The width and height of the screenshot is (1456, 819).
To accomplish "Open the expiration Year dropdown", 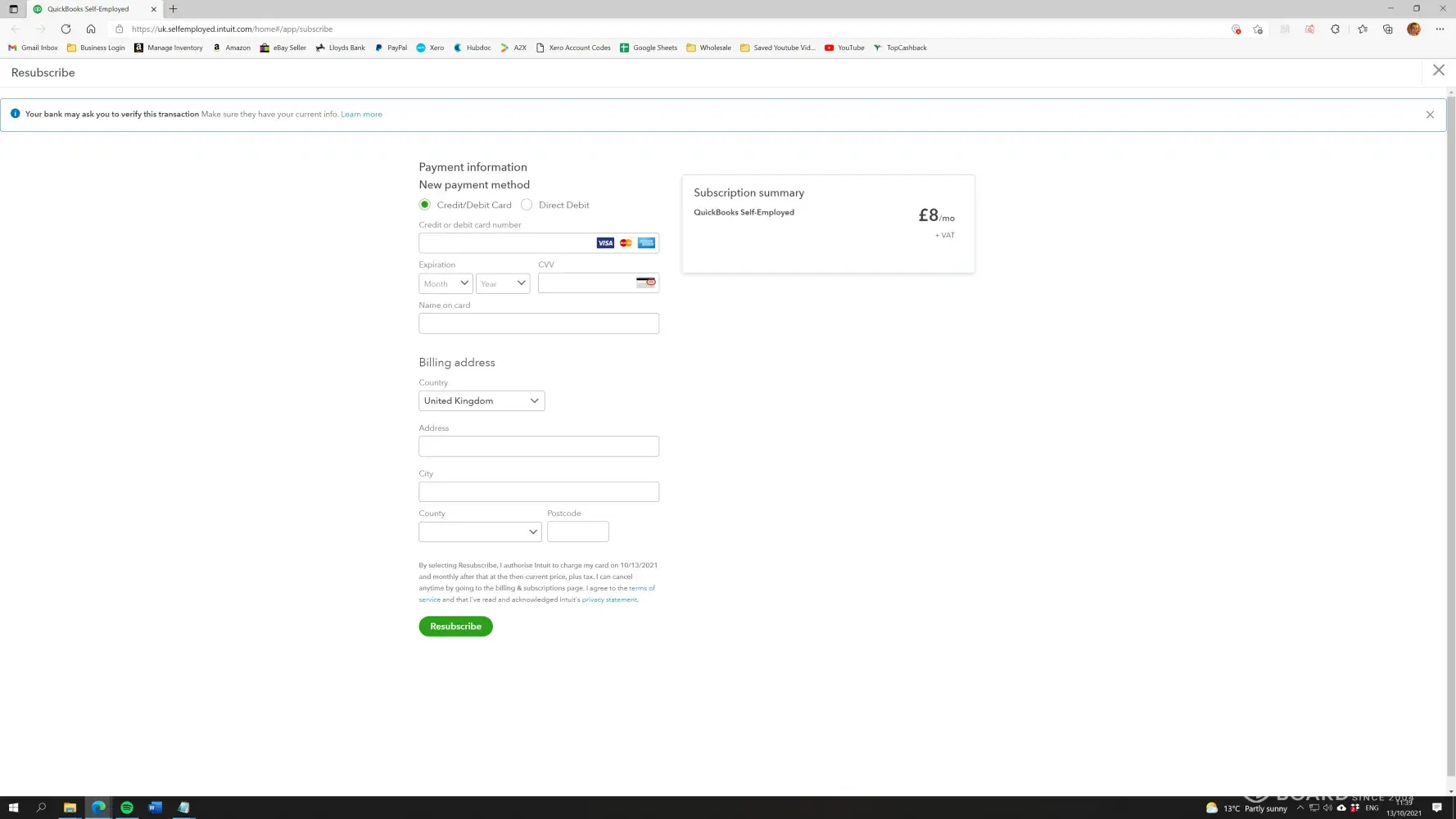I will pos(503,283).
